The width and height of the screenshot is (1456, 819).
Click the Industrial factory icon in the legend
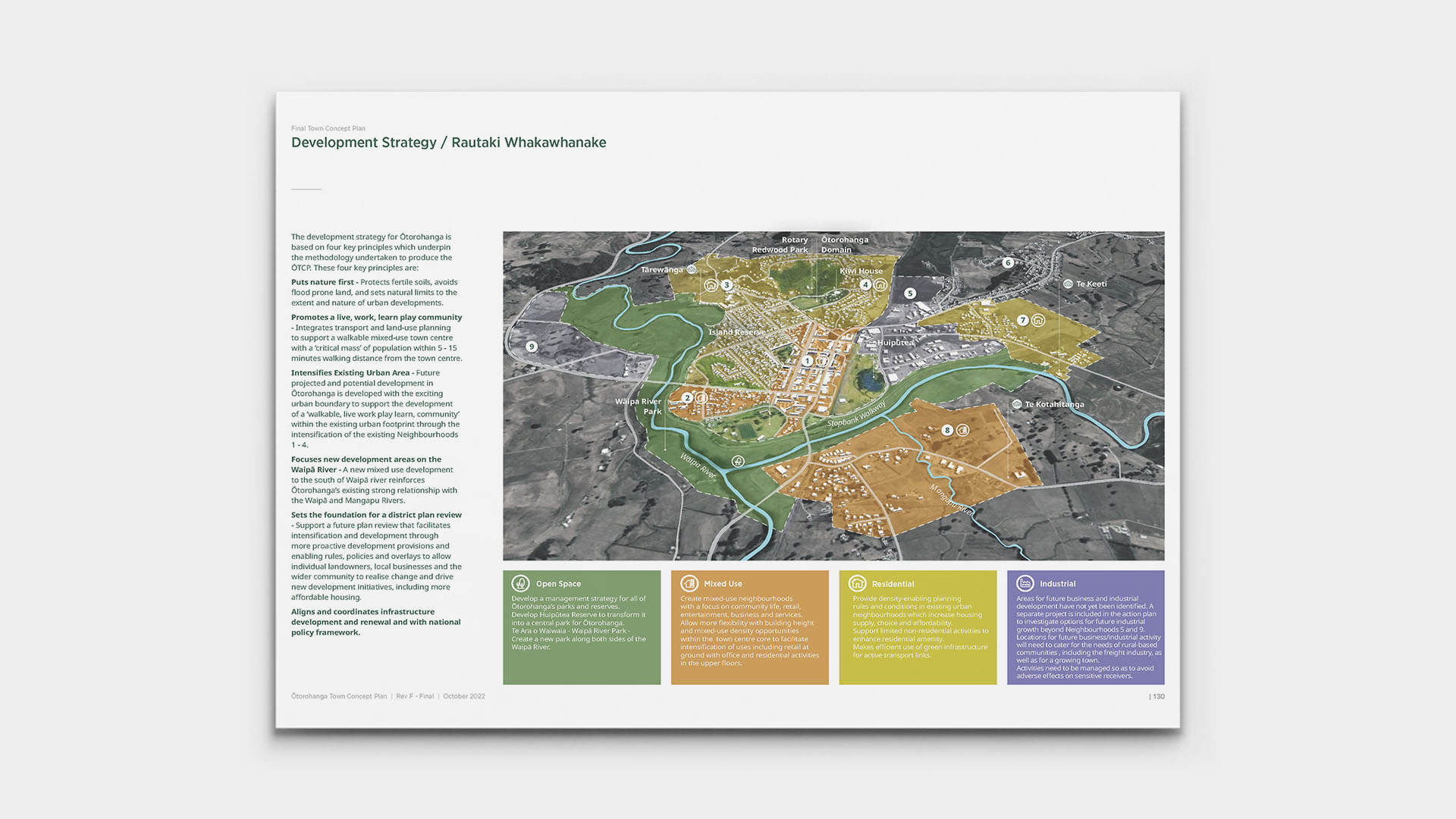(1025, 583)
